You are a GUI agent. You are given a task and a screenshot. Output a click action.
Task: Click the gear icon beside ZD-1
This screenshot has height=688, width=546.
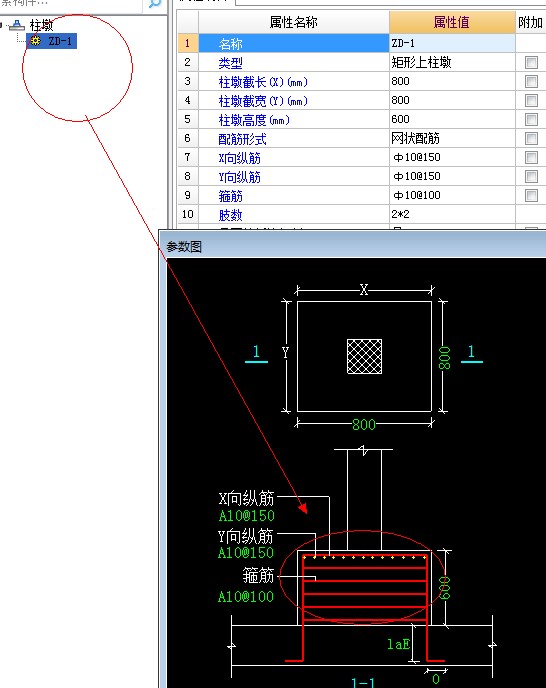[x=36, y=41]
